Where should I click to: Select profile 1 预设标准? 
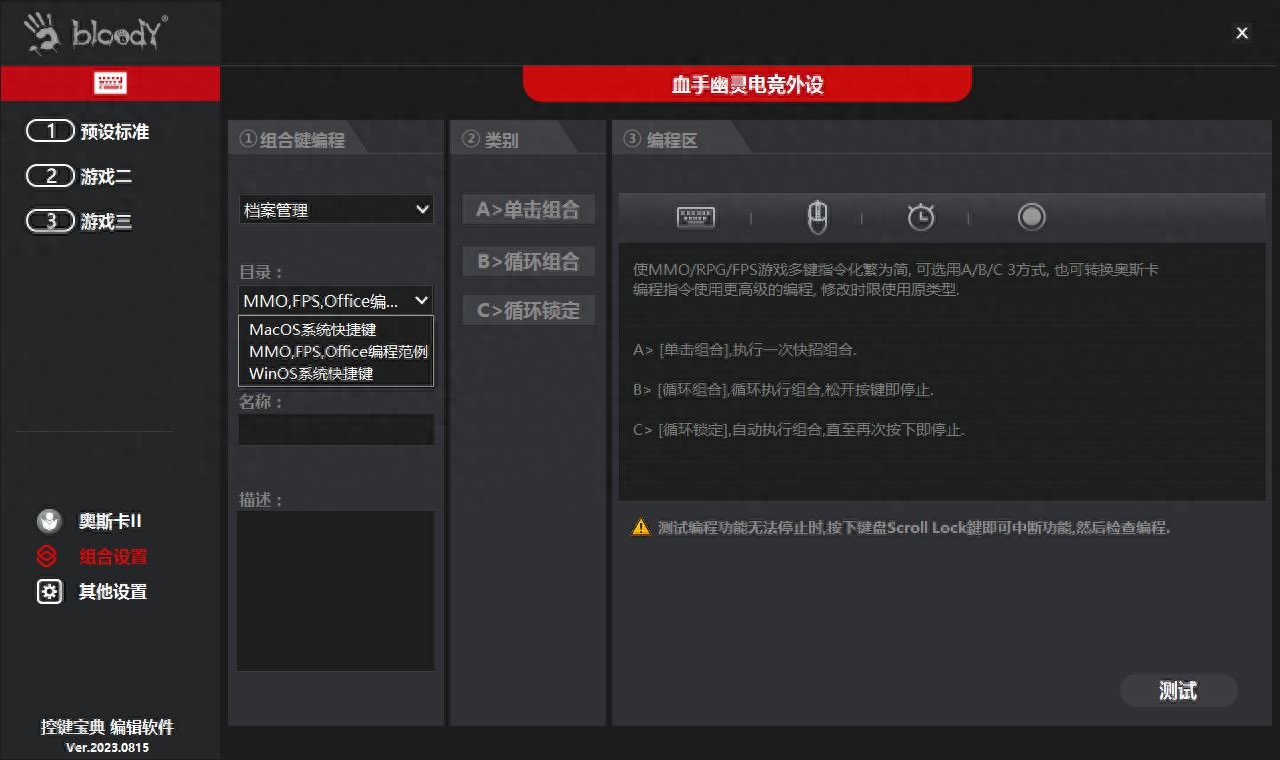88,131
